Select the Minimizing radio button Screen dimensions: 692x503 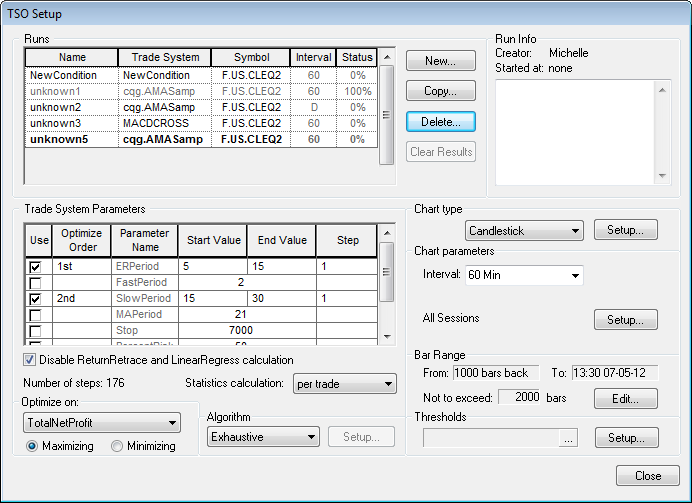(x=118, y=446)
